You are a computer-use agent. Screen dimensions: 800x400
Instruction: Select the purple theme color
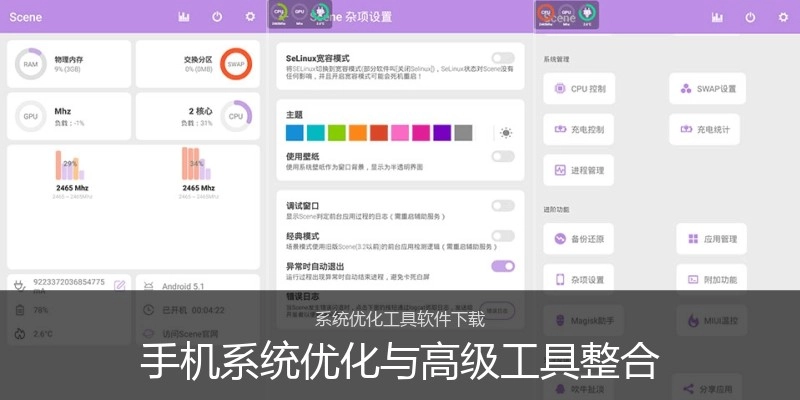pos(442,133)
